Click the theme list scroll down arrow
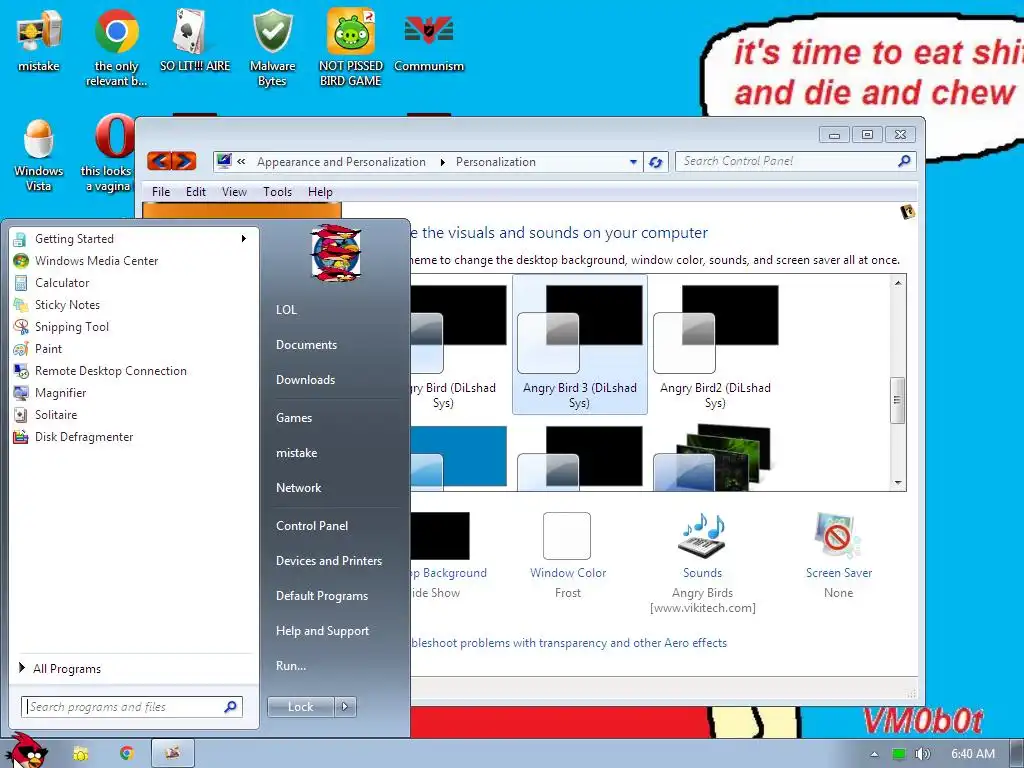The width and height of the screenshot is (1024, 768). pyautogui.click(x=898, y=483)
